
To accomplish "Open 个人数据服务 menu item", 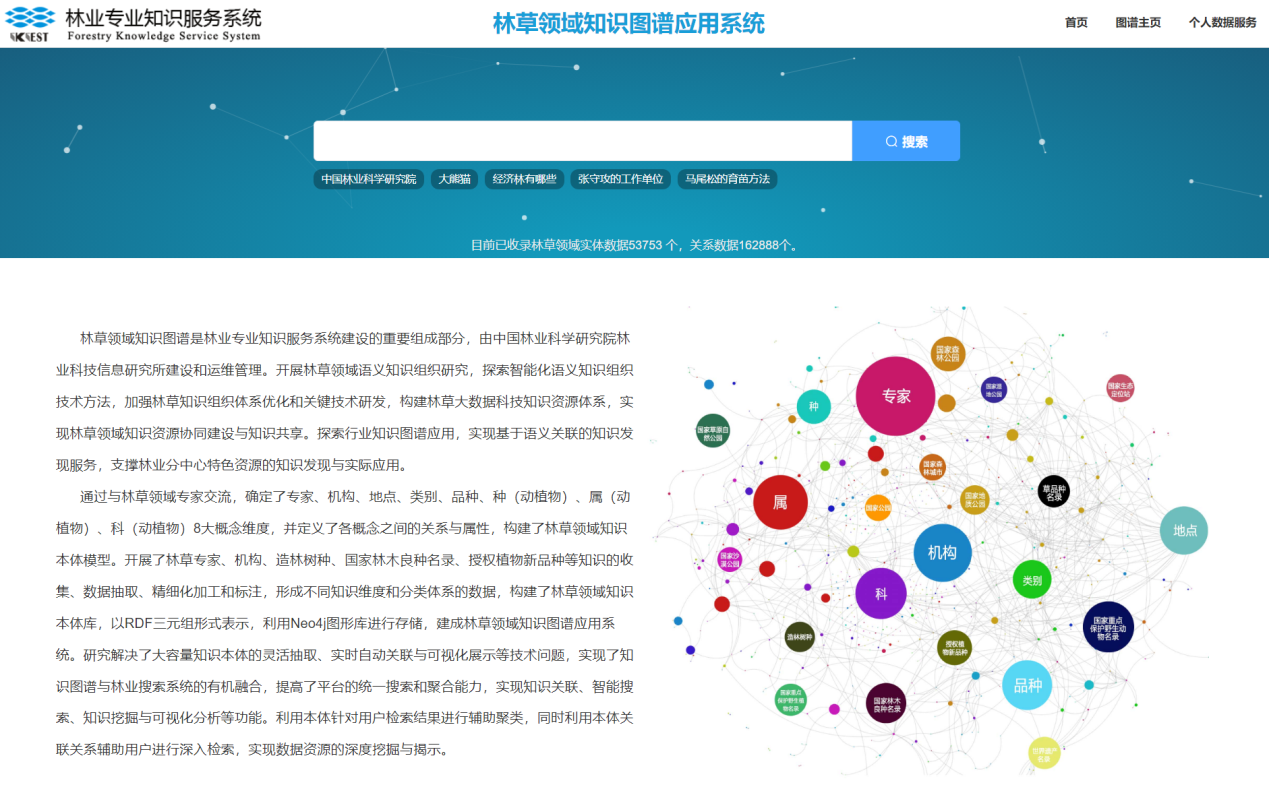I will tap(1222, 23).
